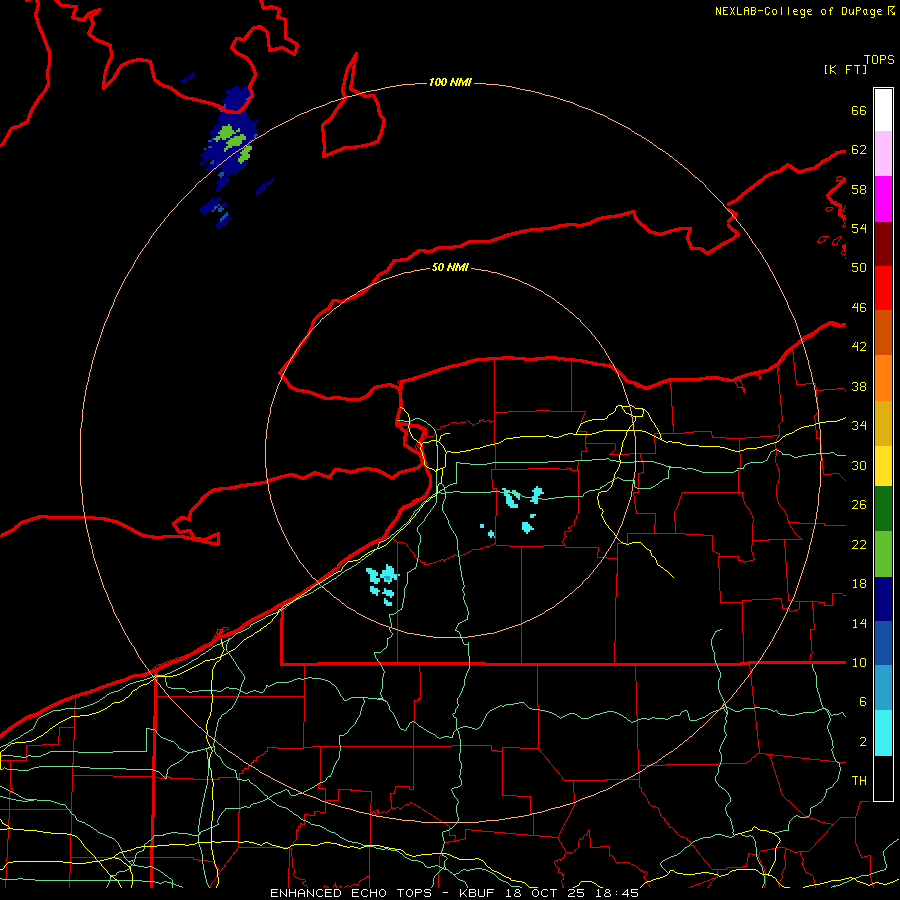
Task: Click the 42 scale label
Action: [x=859, y=347]
